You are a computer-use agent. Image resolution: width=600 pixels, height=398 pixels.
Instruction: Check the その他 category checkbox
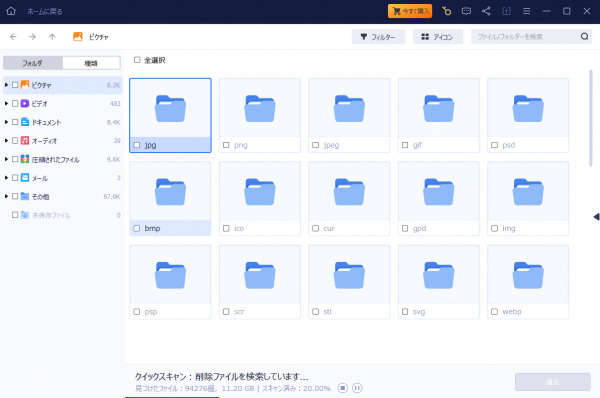[x=15, y=196]
